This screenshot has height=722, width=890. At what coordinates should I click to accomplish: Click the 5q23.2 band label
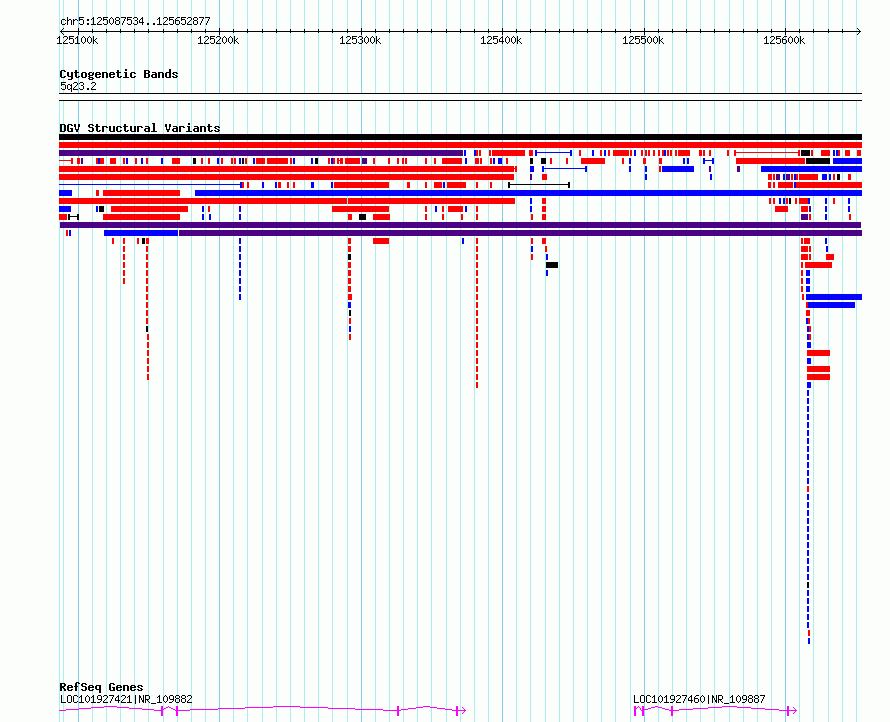point(78,86)
